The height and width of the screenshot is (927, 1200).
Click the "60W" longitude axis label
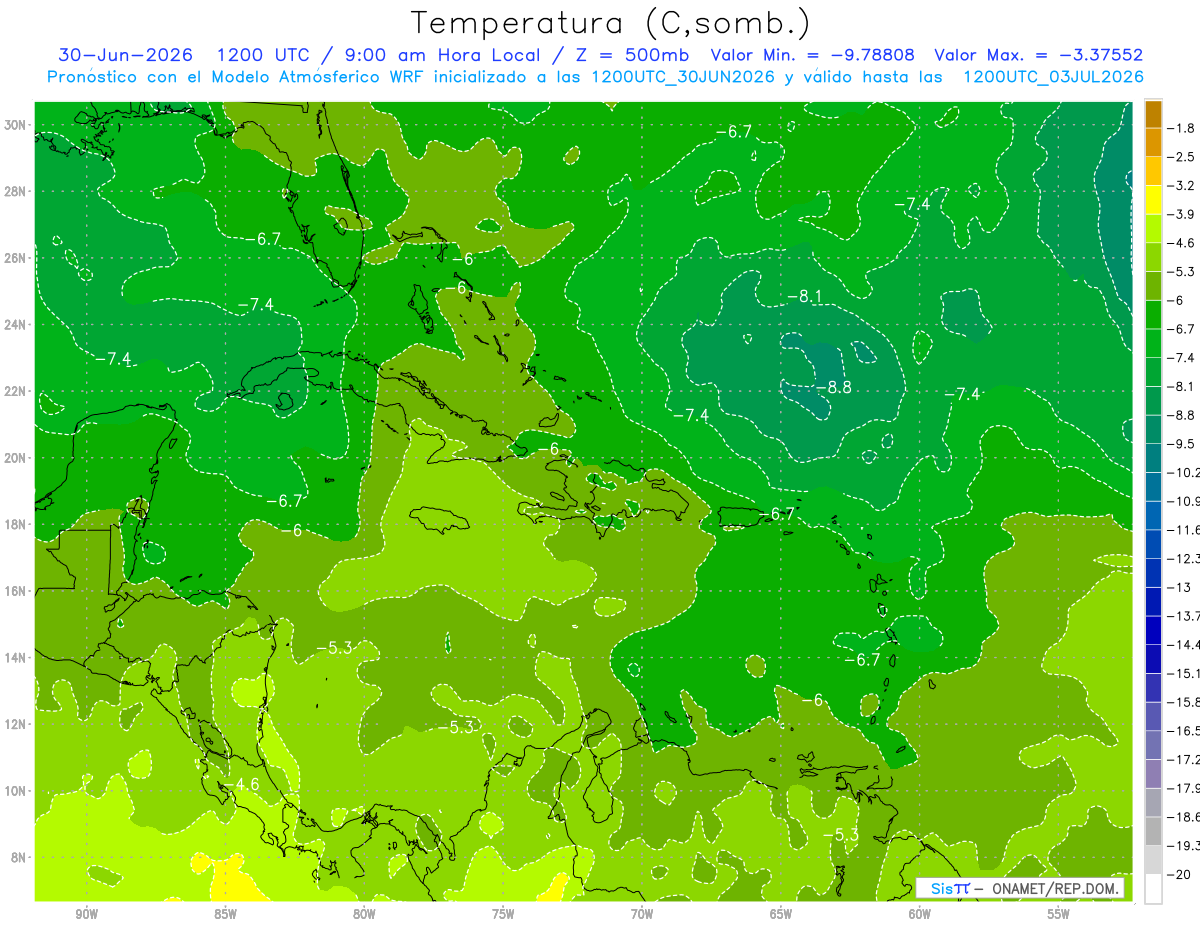click(x=920, y=914)
